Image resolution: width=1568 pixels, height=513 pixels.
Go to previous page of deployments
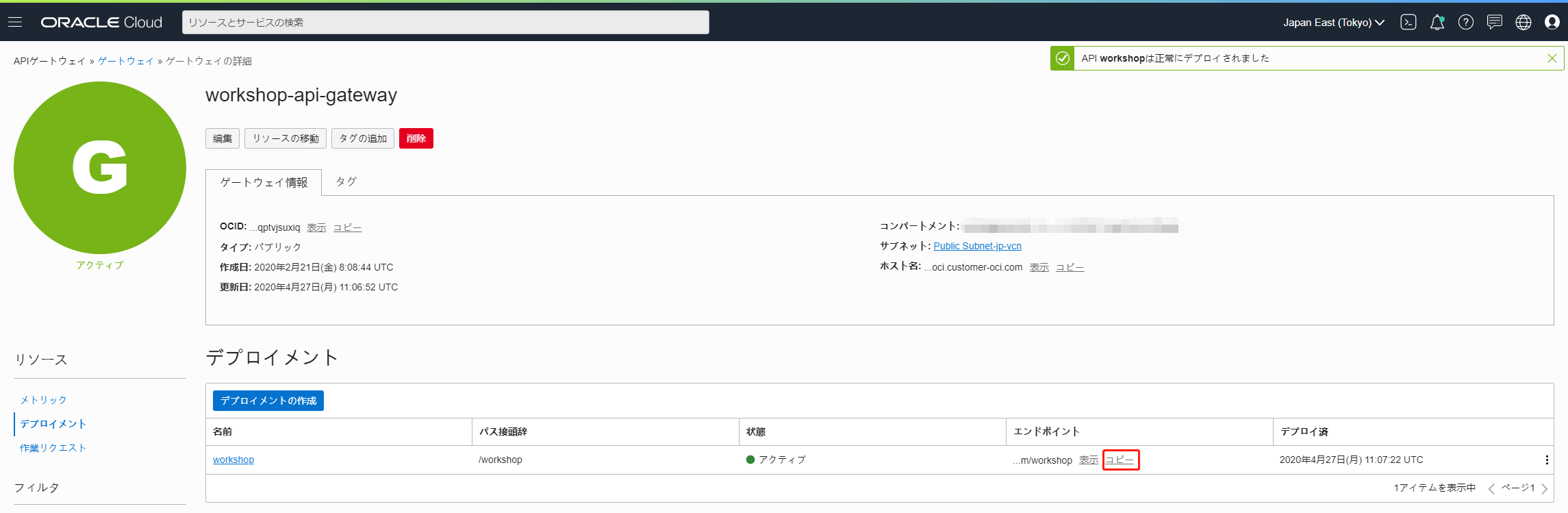[1491, 488]
